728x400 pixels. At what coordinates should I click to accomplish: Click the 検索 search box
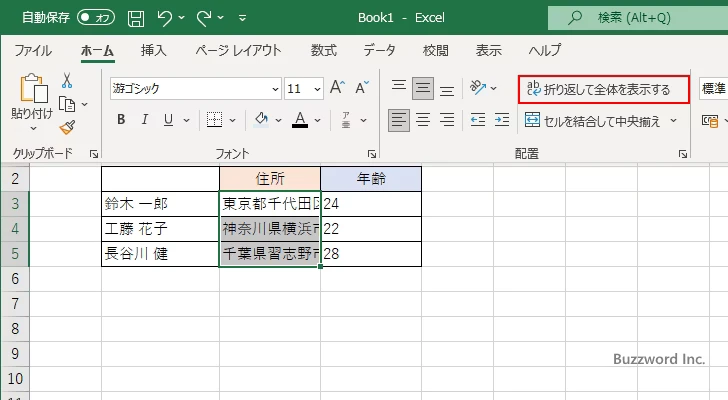638,18
